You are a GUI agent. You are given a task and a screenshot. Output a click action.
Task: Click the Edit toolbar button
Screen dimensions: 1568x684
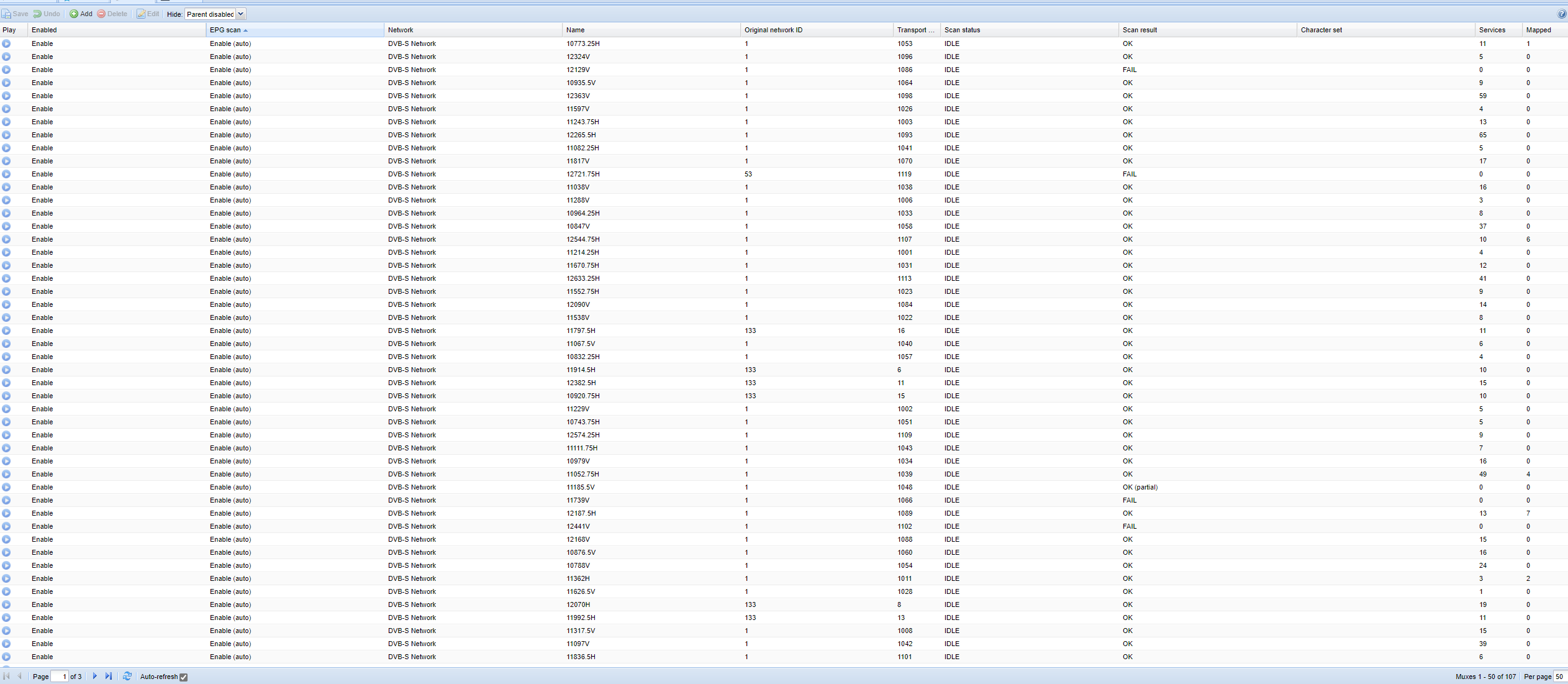pyautogui.click(x=148, y=14)
